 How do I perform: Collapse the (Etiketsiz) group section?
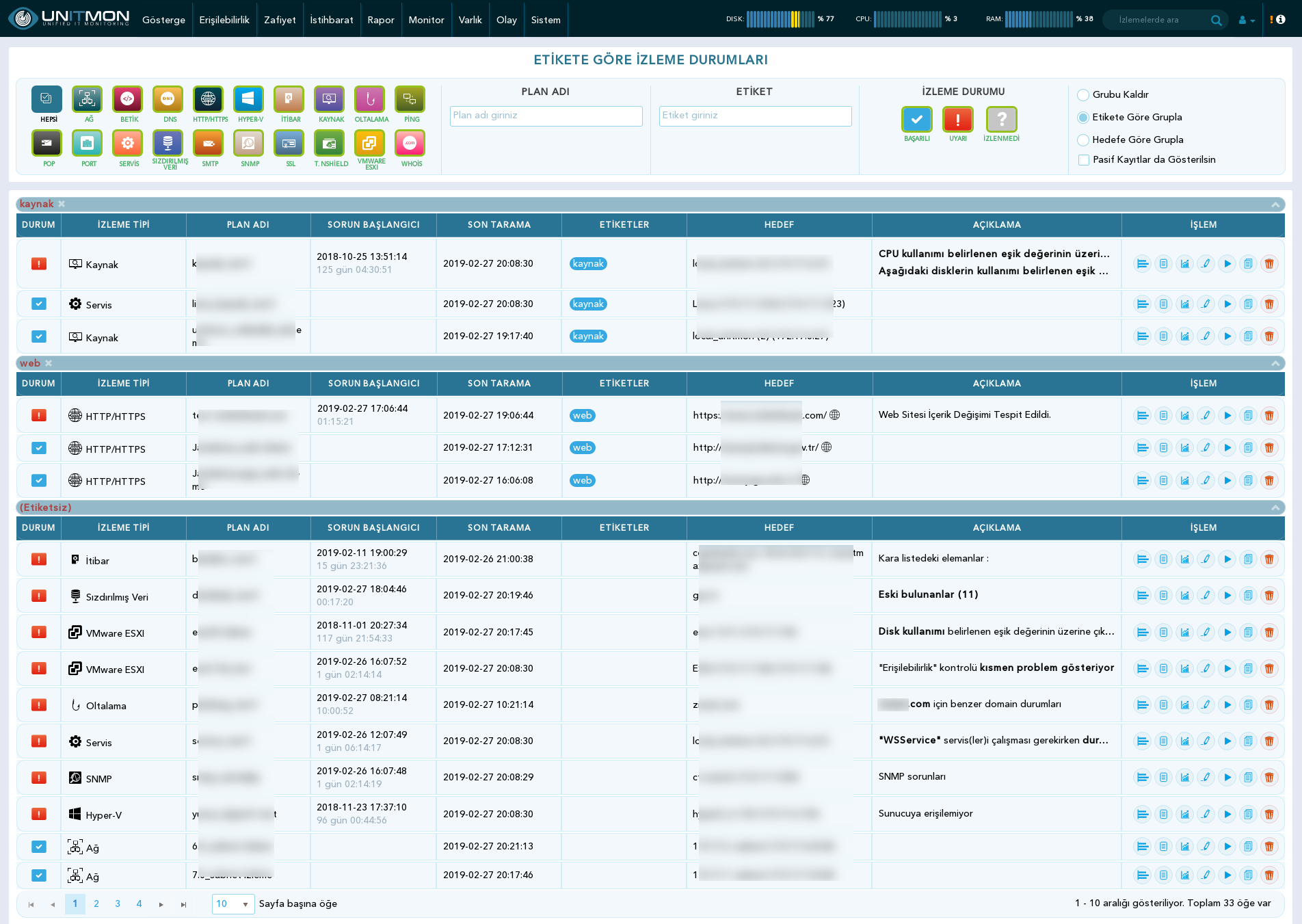point(1275,507)
